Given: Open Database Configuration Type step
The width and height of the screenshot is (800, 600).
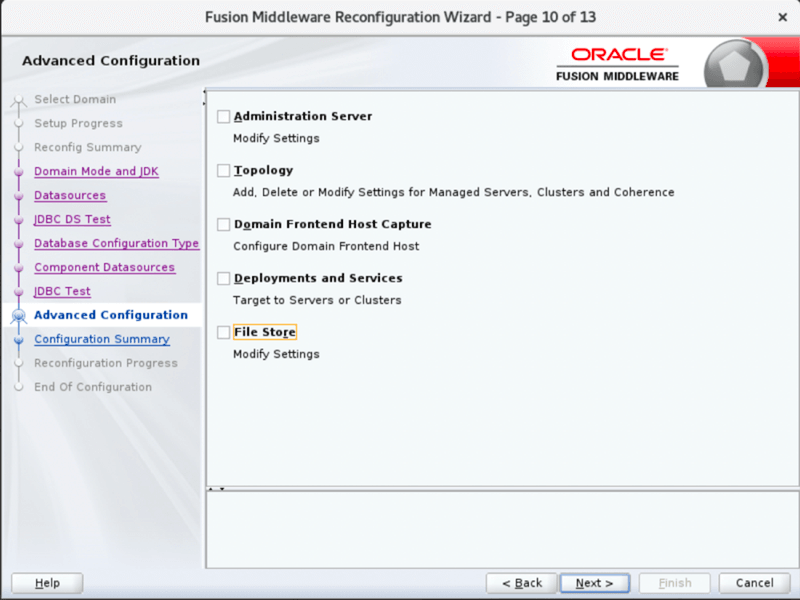Looking at the screenshot, I should point(116,243).
